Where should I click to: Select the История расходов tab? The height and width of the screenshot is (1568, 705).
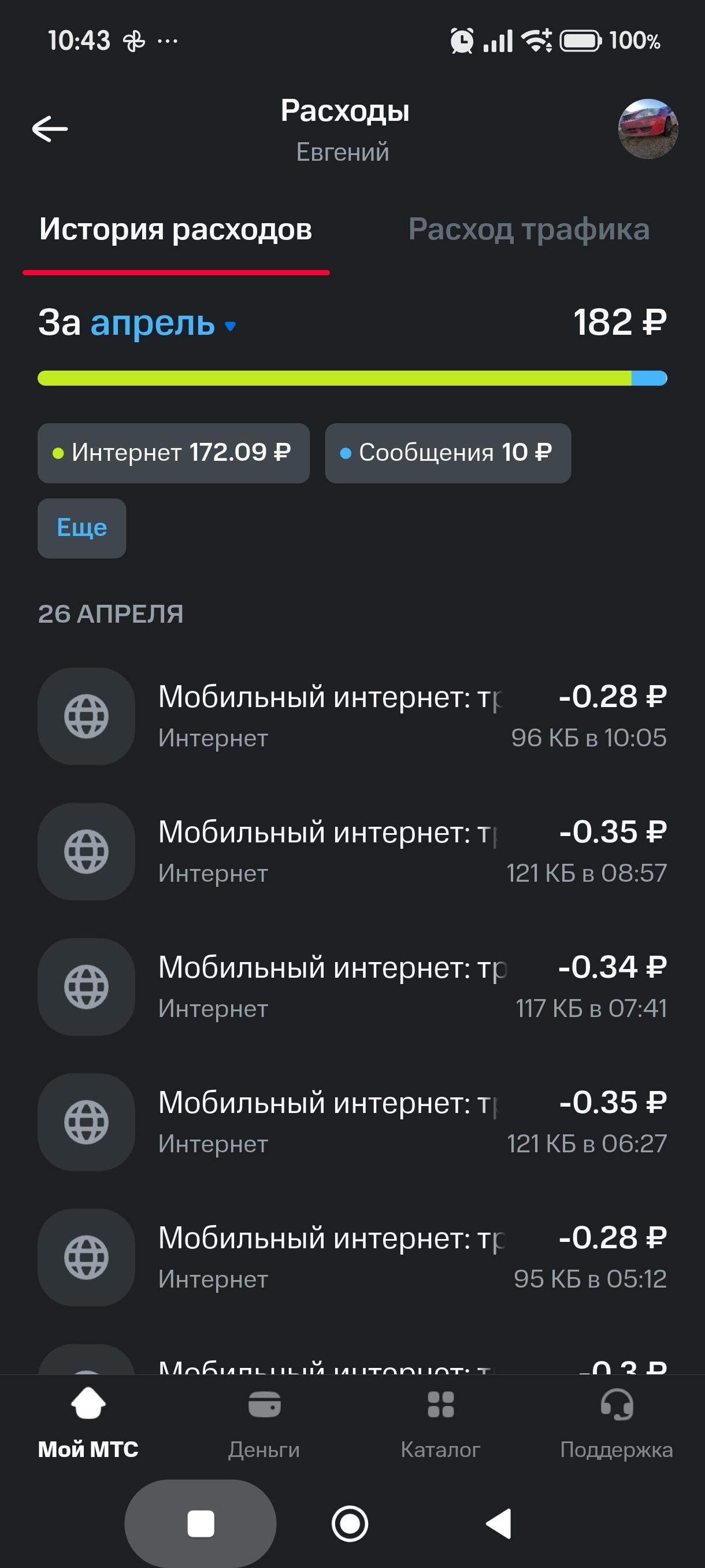pyautogui.click(x=176, y=230)
